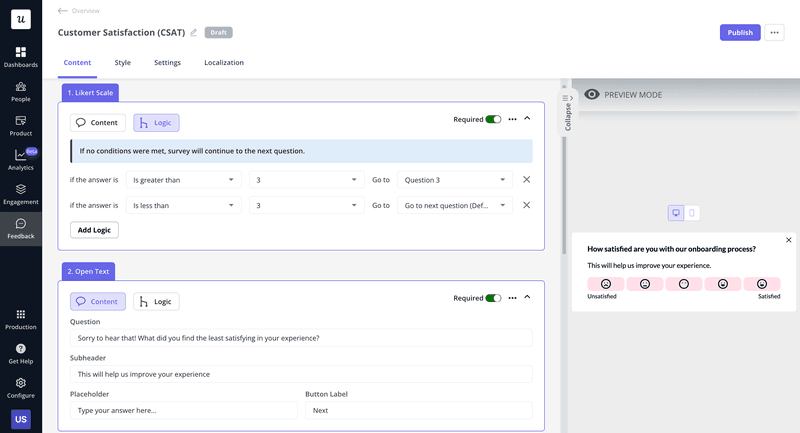Open the 'Question 3' Go to dropdown
The width and height of the screenshot is (800, 433).
(454, 180)
